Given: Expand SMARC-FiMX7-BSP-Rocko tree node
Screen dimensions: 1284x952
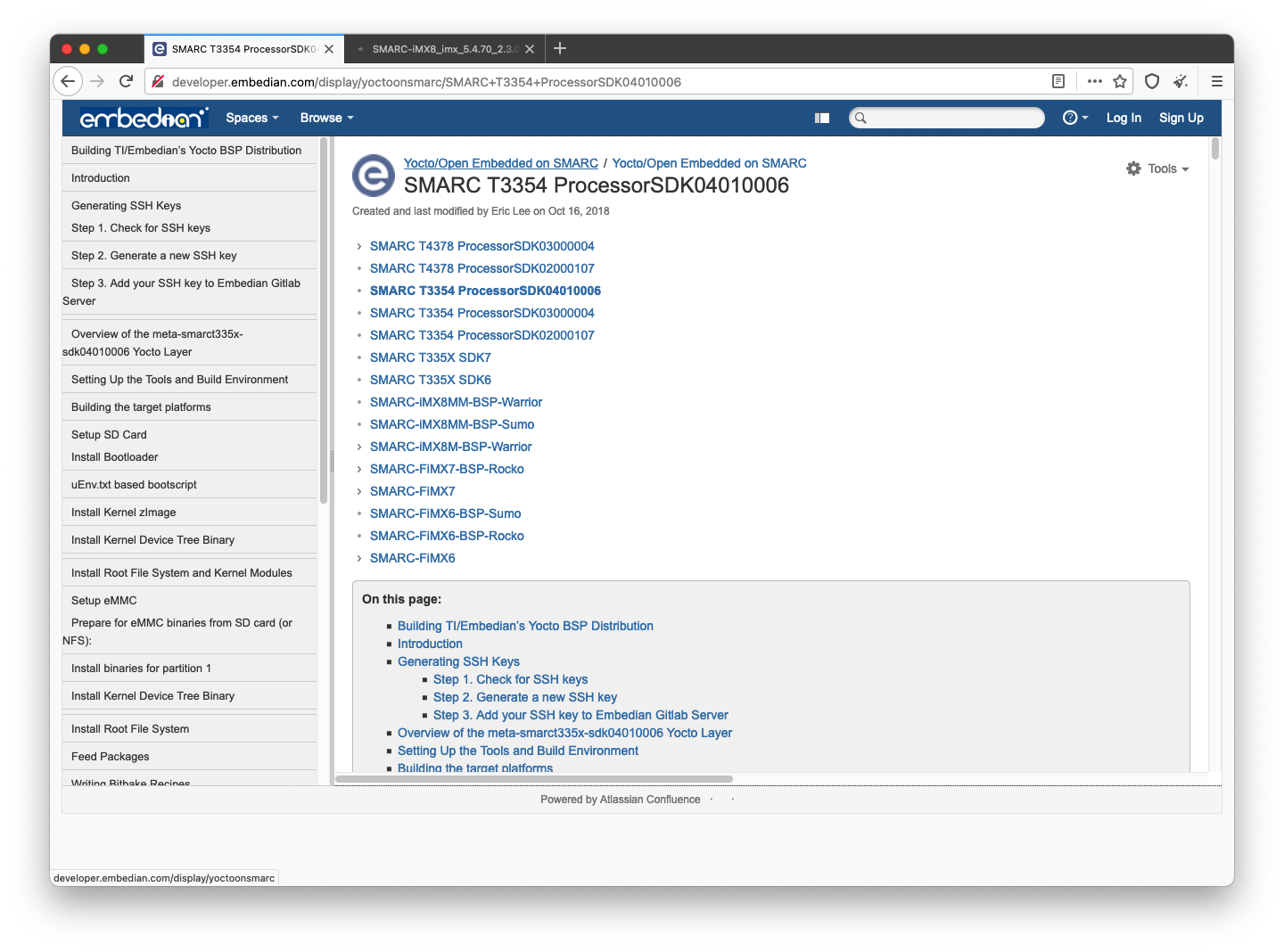Looking at the screenshot, I should [x=359, y=469].
